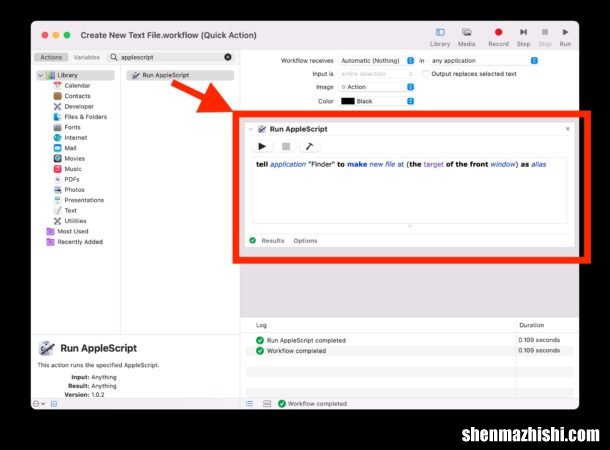This screenshot has width=610, height=450.
Task: Toggle the variables view button
Action: [x=267, y=404]
